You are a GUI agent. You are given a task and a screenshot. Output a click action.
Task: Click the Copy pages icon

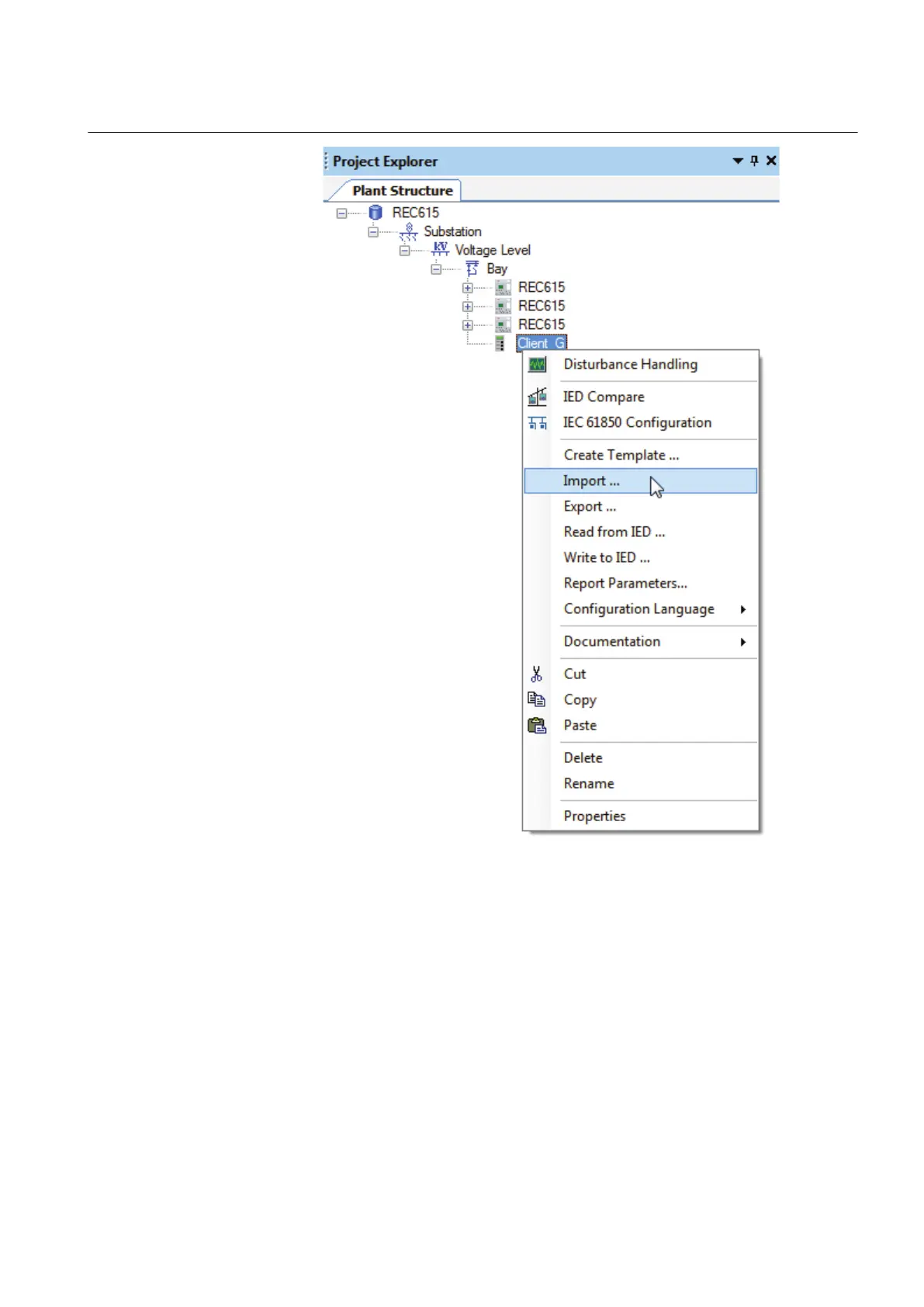[x=537, y=699]
